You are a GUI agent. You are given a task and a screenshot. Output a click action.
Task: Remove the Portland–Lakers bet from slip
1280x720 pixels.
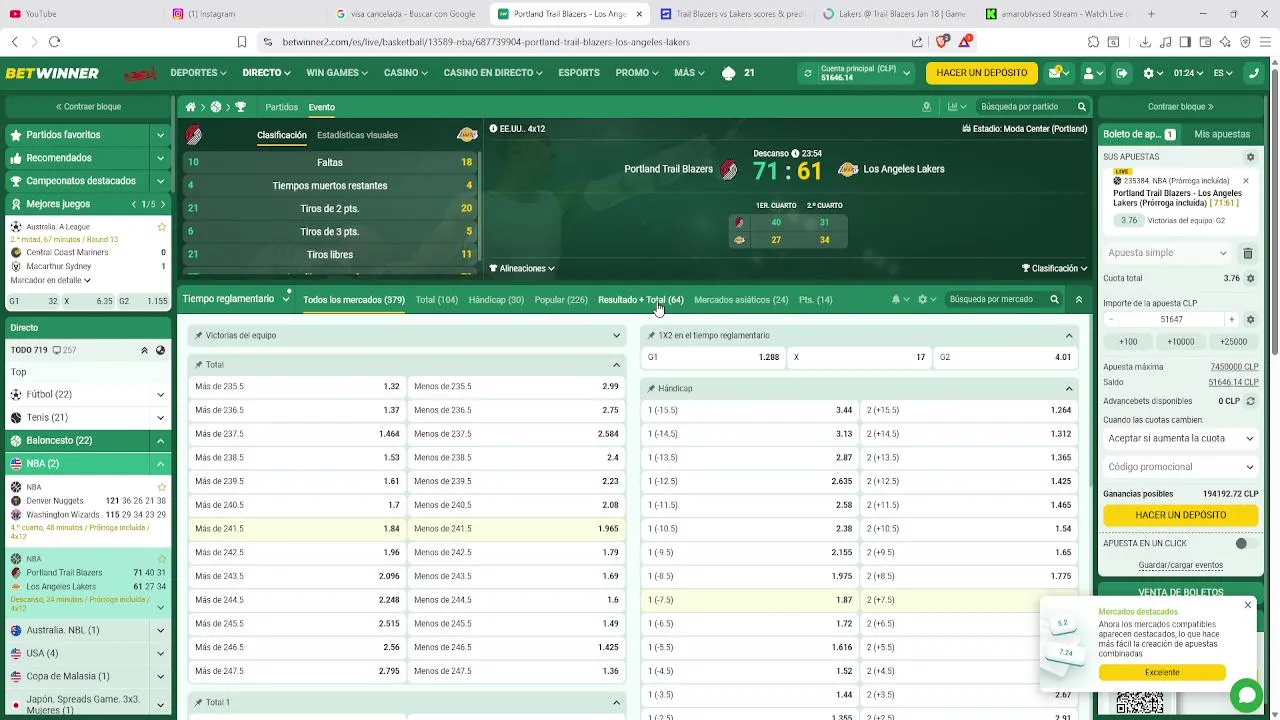point(1246,181)
